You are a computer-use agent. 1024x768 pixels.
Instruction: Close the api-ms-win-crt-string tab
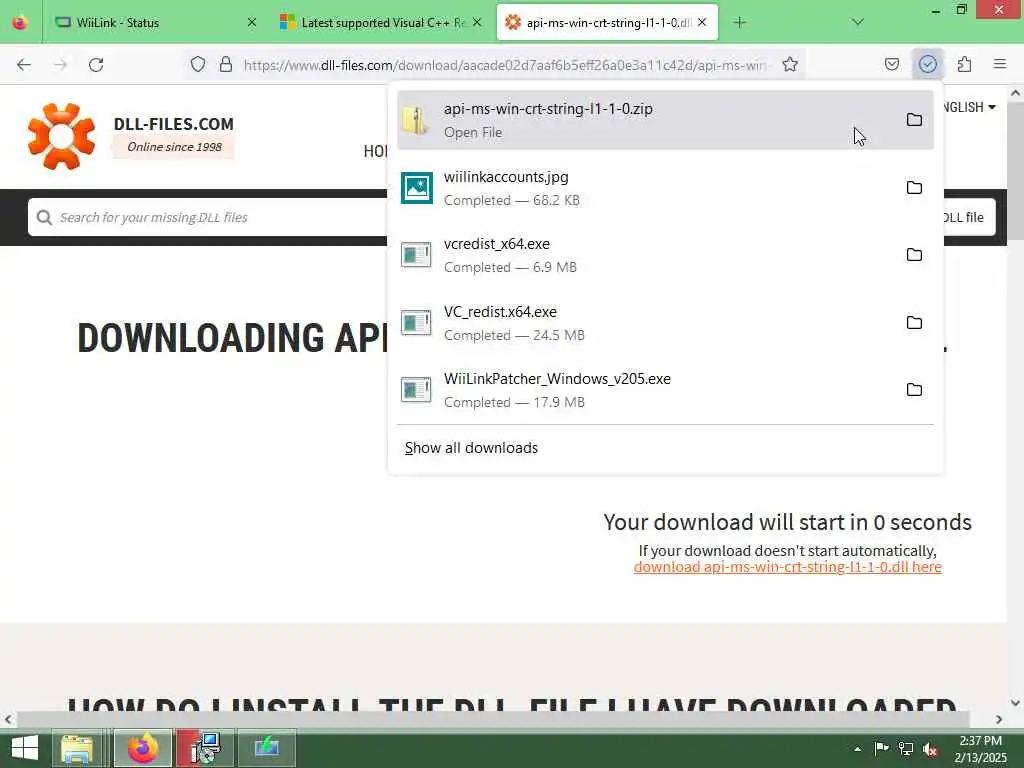[702, 23]
